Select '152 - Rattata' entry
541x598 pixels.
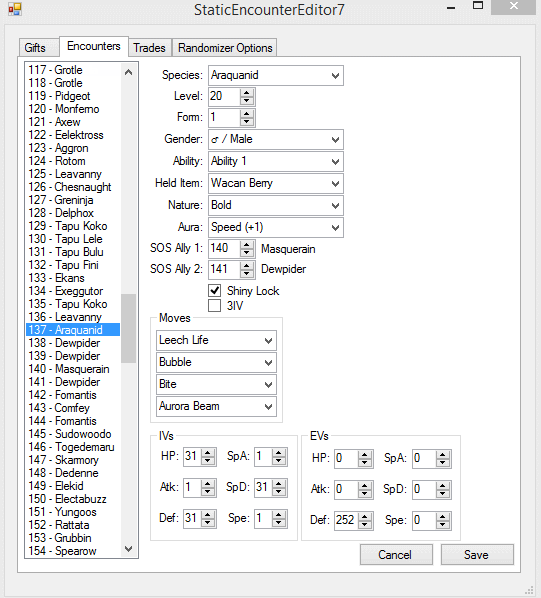click(x=73, y=525)
